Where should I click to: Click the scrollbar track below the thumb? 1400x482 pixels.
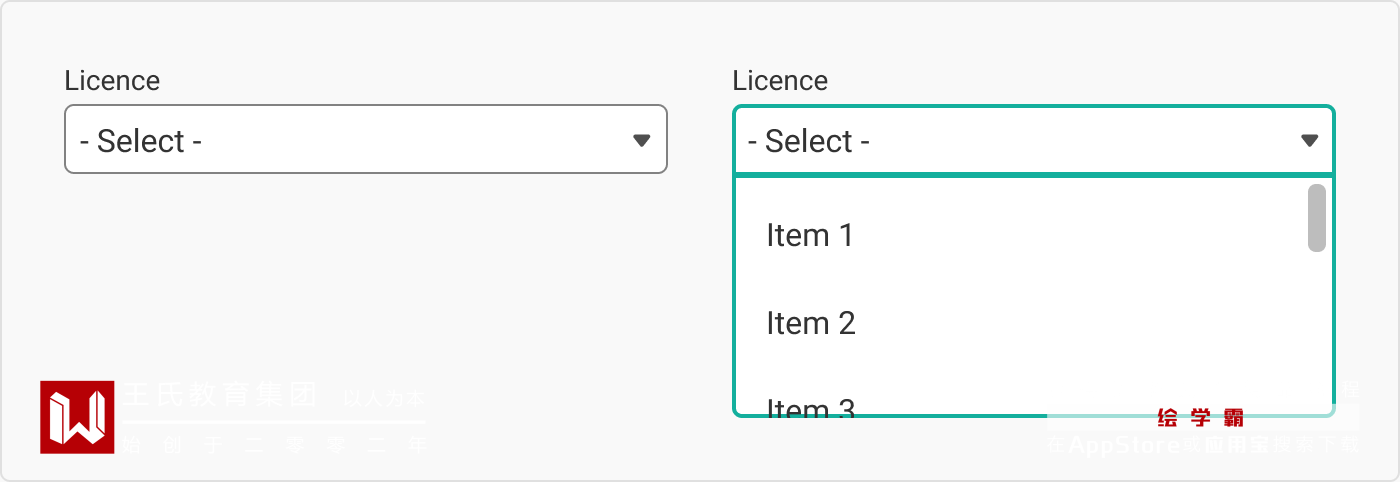pyautogui.click(x=1317, y=330)
